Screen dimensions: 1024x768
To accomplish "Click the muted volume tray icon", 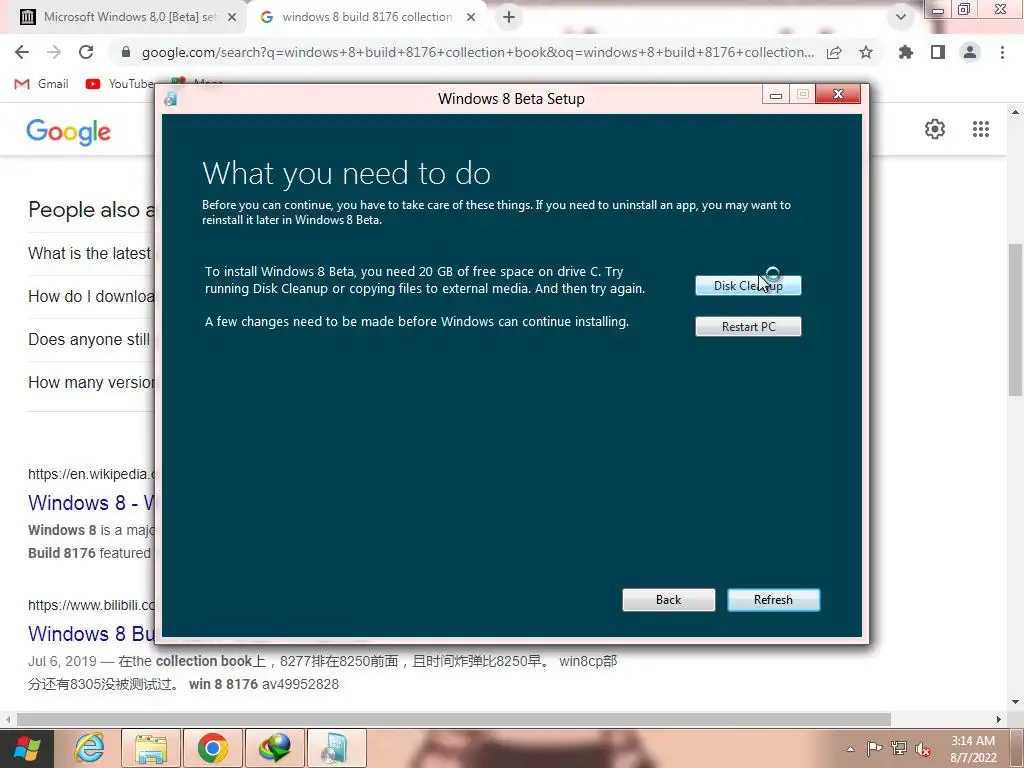I will click(923, 750).
